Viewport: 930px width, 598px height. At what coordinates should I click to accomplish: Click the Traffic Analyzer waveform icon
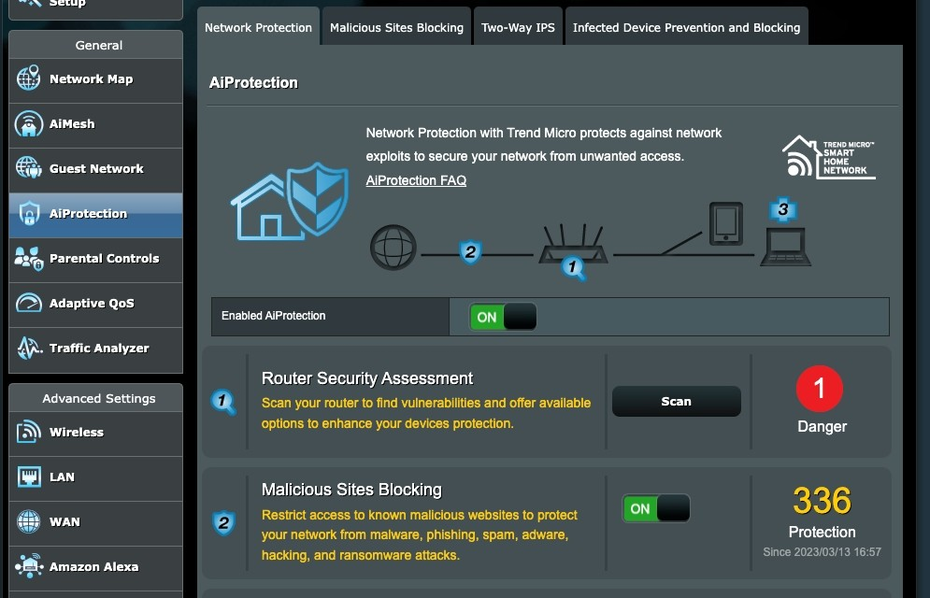[x=29, y=348]
